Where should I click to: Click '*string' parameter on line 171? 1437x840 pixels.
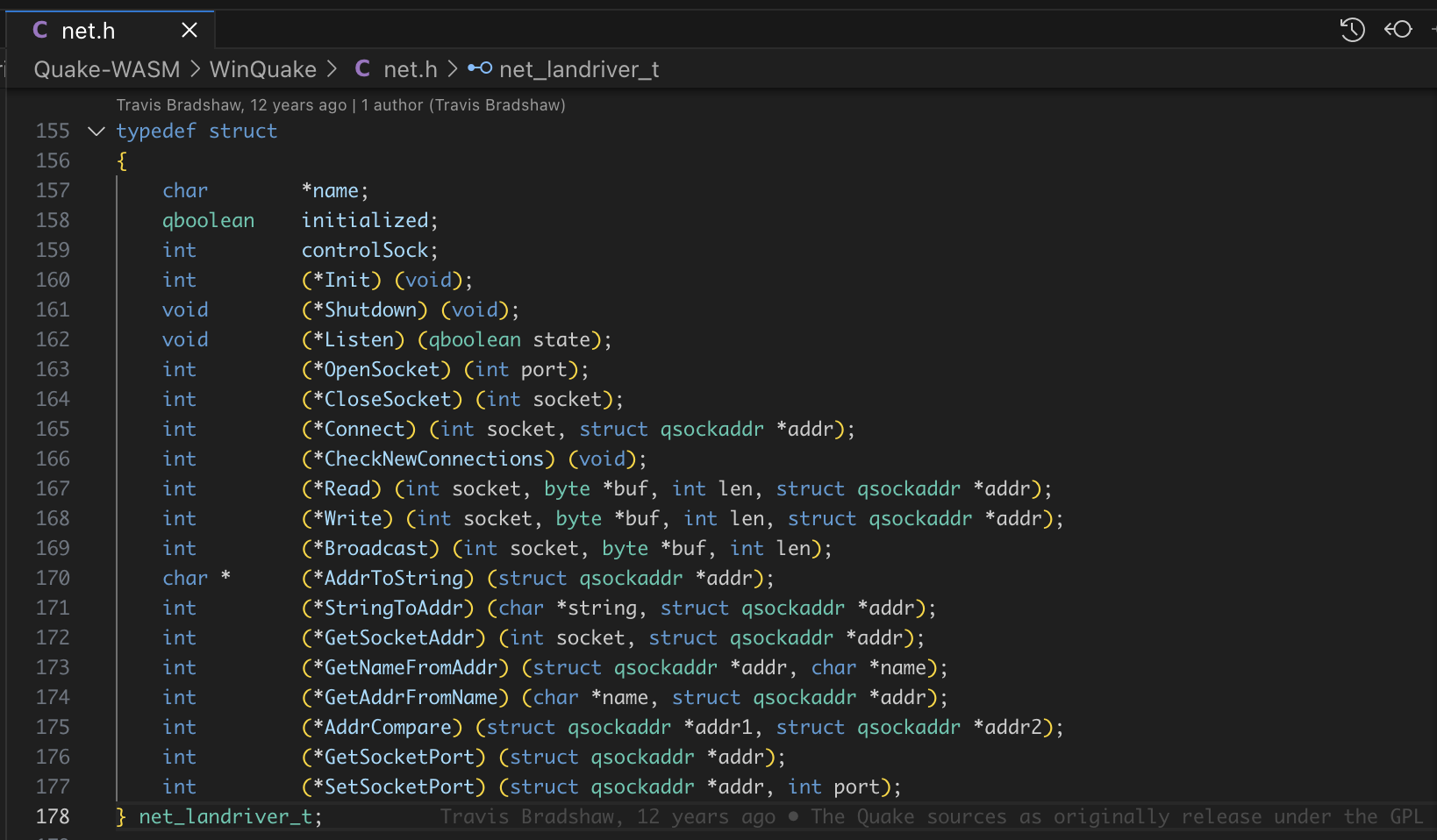597,609
